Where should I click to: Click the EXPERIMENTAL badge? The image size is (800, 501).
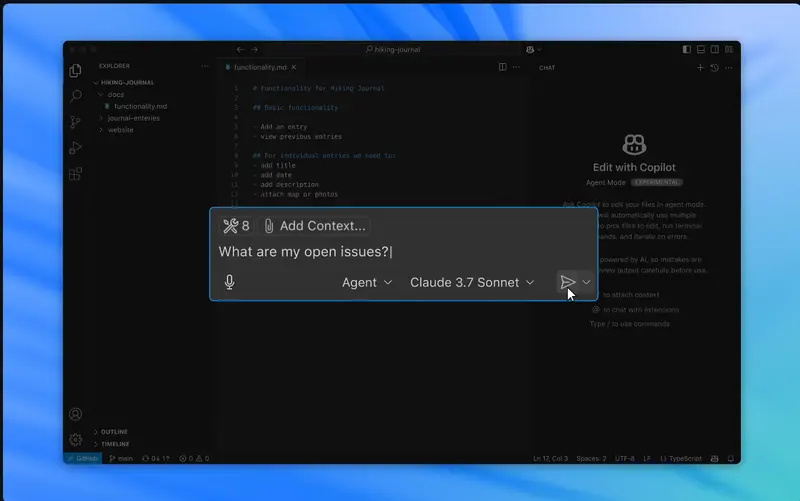point(657,182)
